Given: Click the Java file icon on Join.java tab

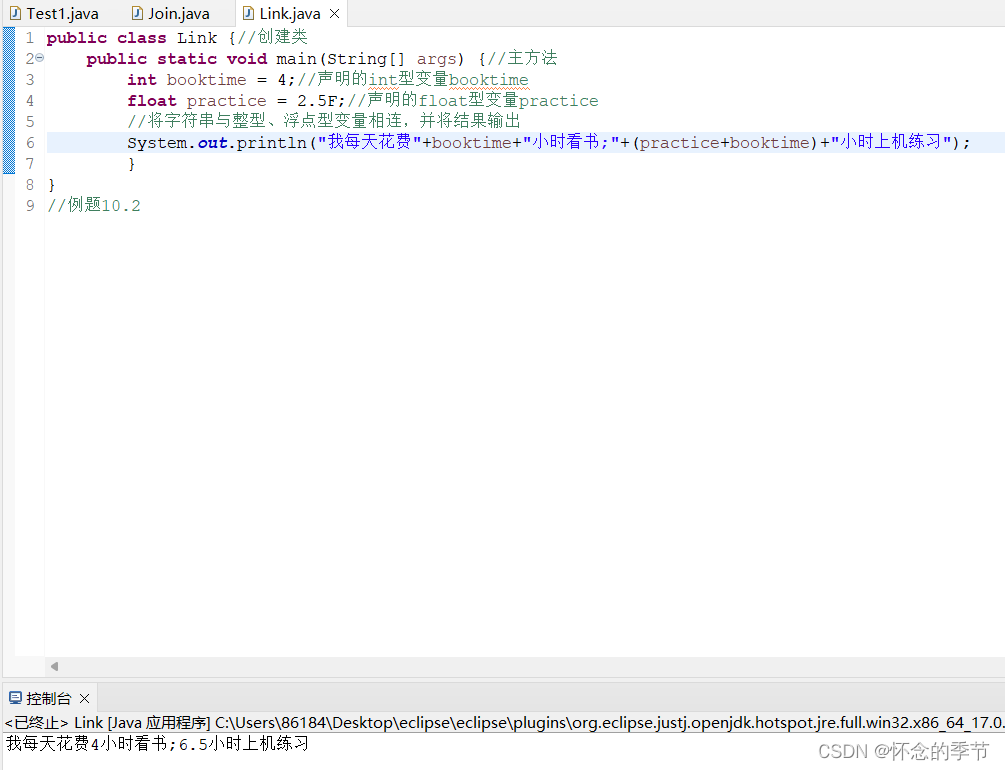Looking at the screenshot, I should 136,13.
